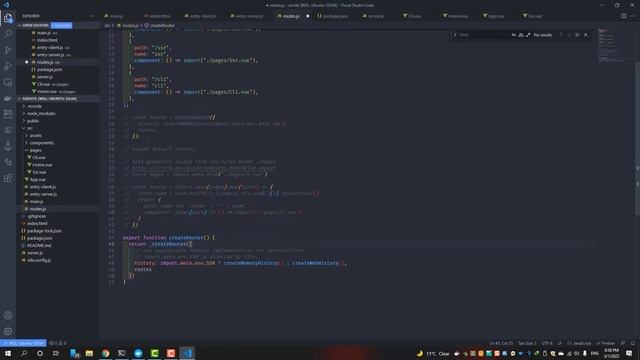Open the Accounts menu icon
This screenshot has width=640, height=360.
[x=8, y=316]
